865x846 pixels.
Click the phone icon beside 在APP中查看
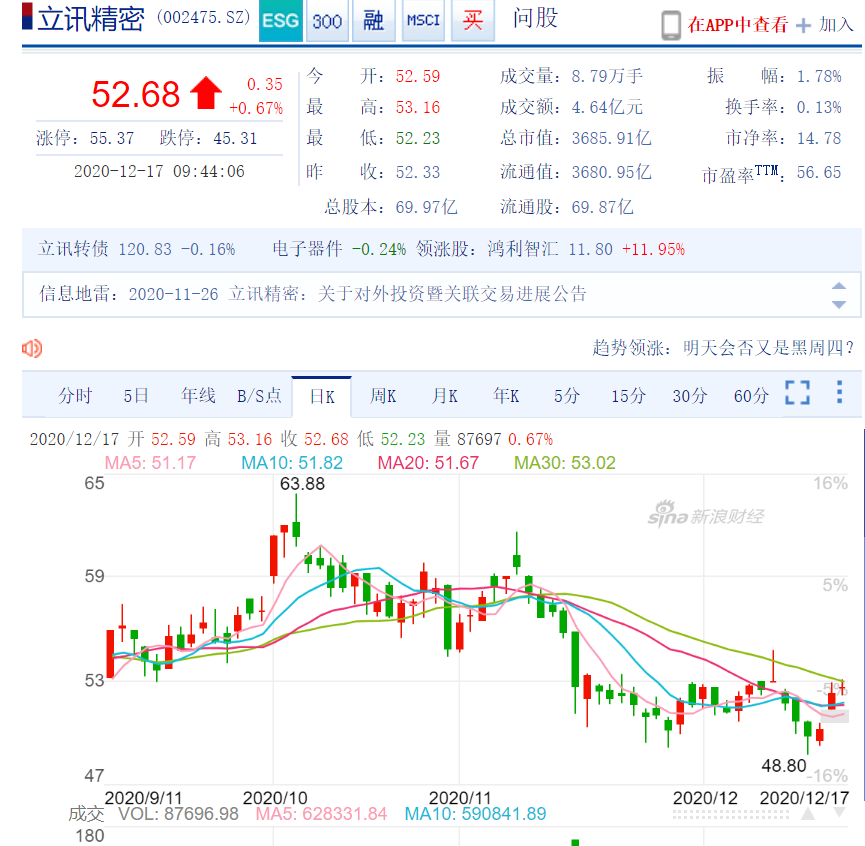pos(671,25)
